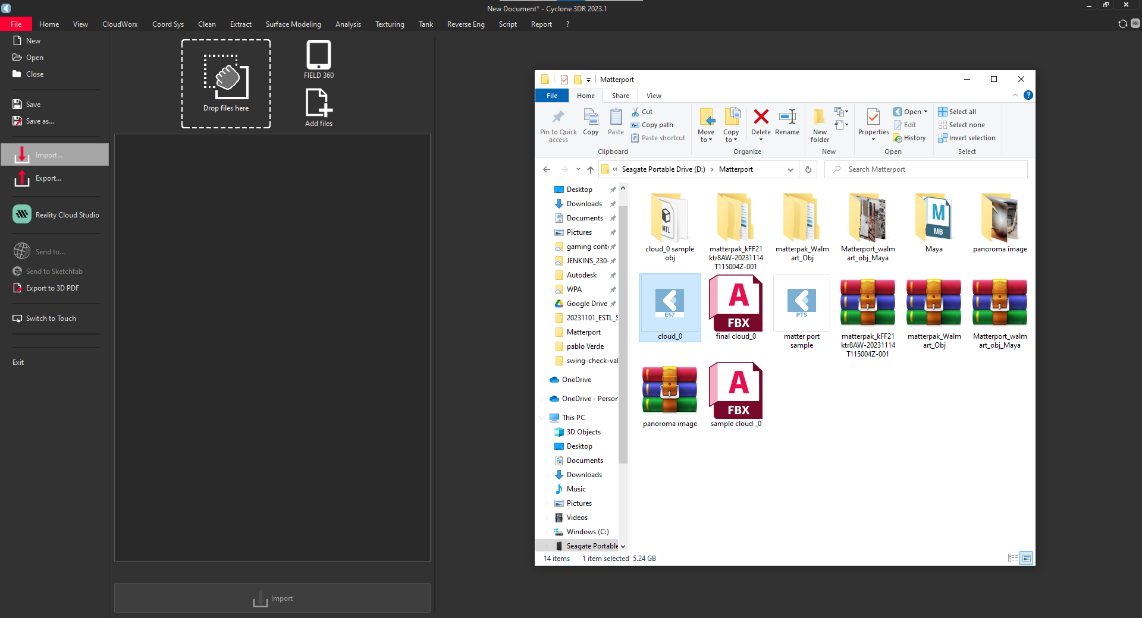Switch to details view in Explorer status bar
This screenshot has height=618, width=1142.
coord(1012,558)
